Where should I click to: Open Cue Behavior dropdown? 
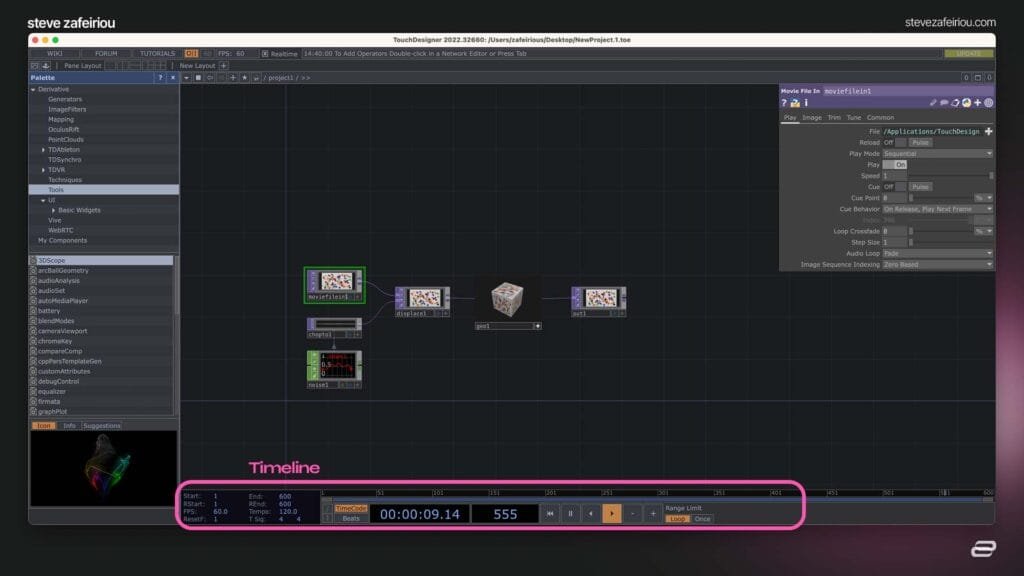click(x=938, y=209)
